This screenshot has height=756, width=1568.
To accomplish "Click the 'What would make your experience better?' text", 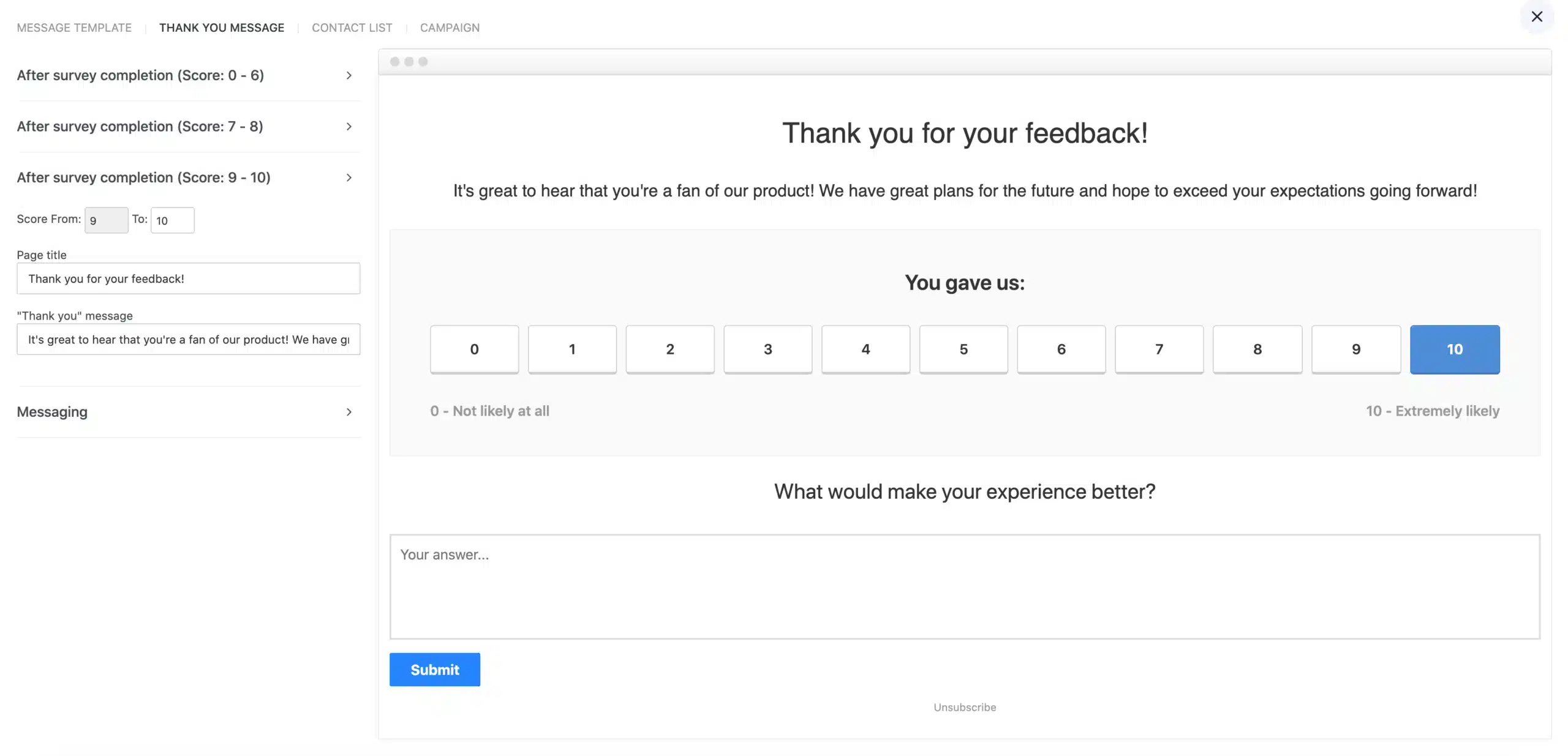I will pyautogui.click(x=965, y=492).
